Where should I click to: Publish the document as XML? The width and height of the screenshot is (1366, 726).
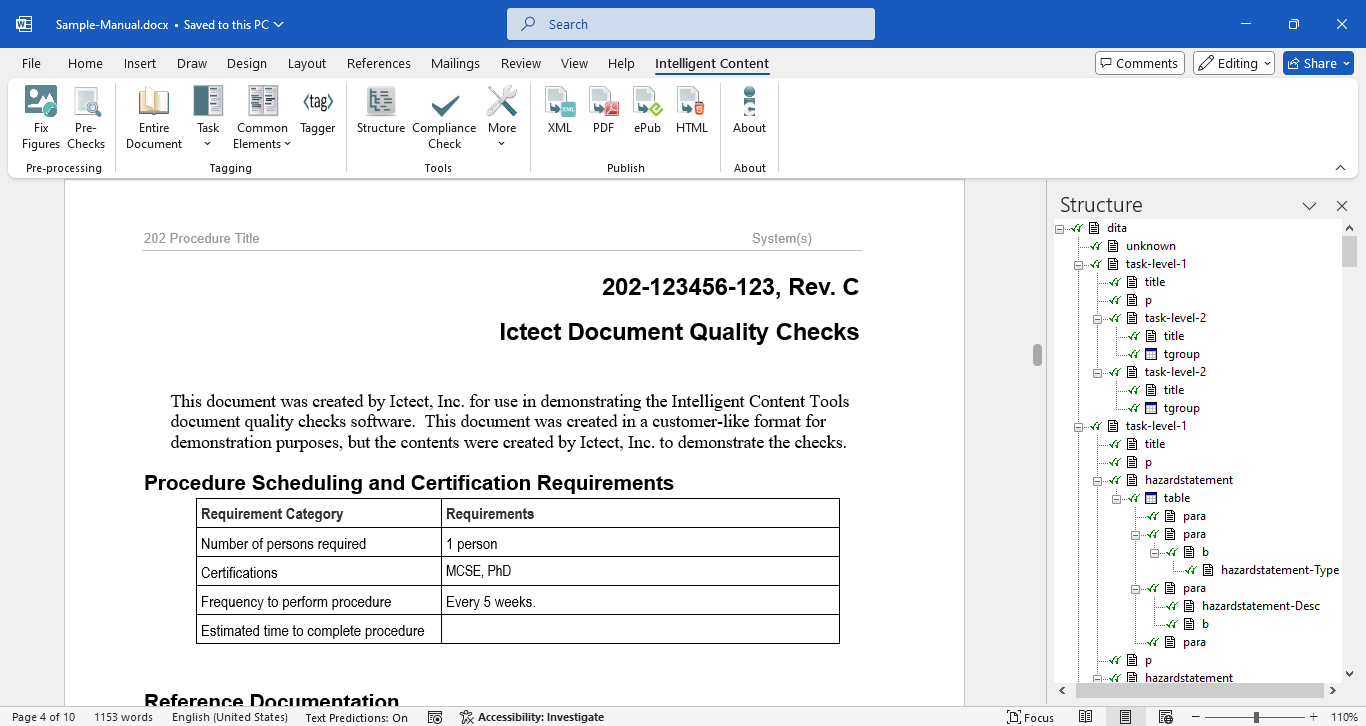pos(559,116)
